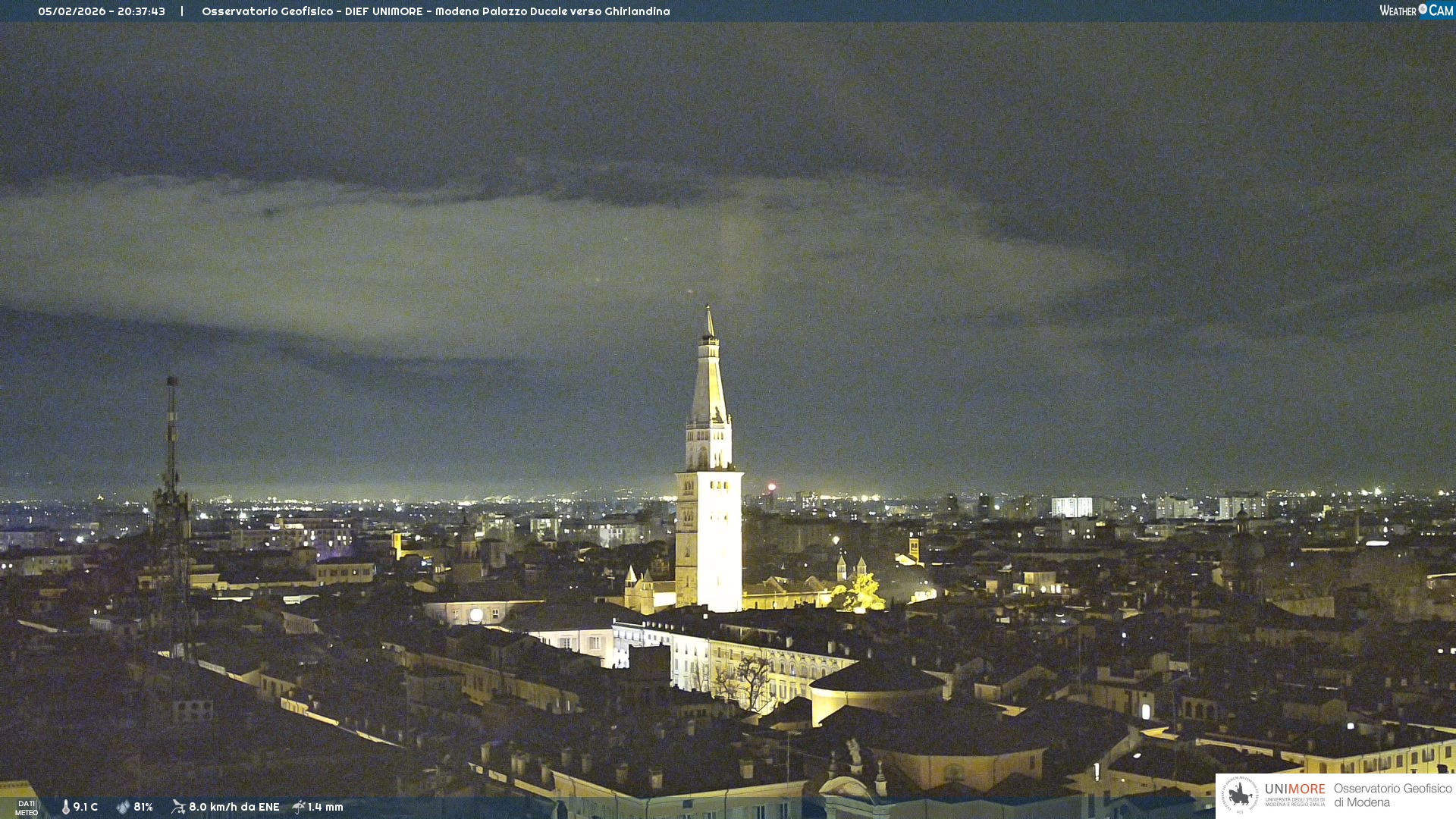Viewport: 1456px width, 819px height.
Task: Click the 8.0 km/h da ENE wind reading
Action: pos(234,807)
